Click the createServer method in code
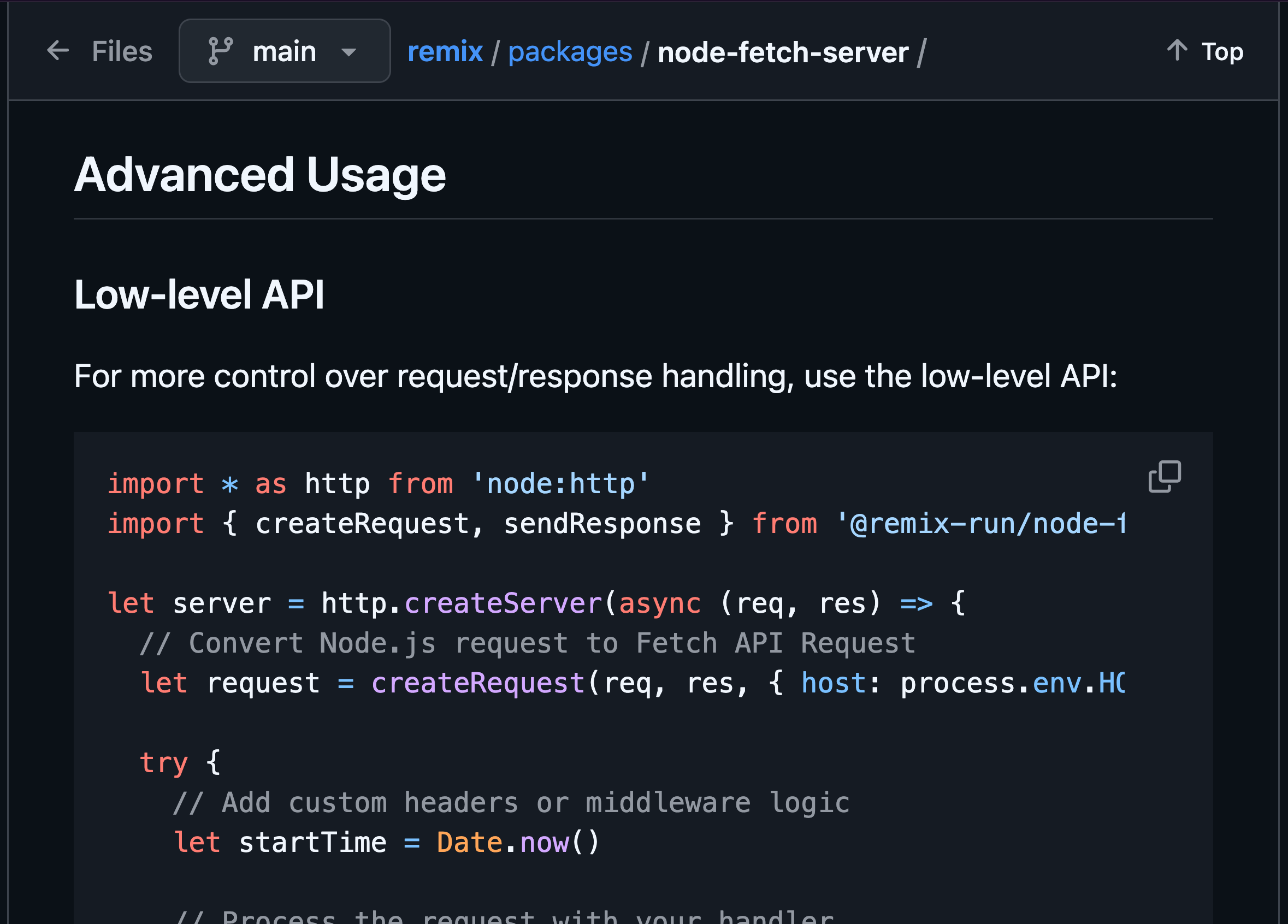The height and width of the screenshot is (924, 1288). coord(503,603)
